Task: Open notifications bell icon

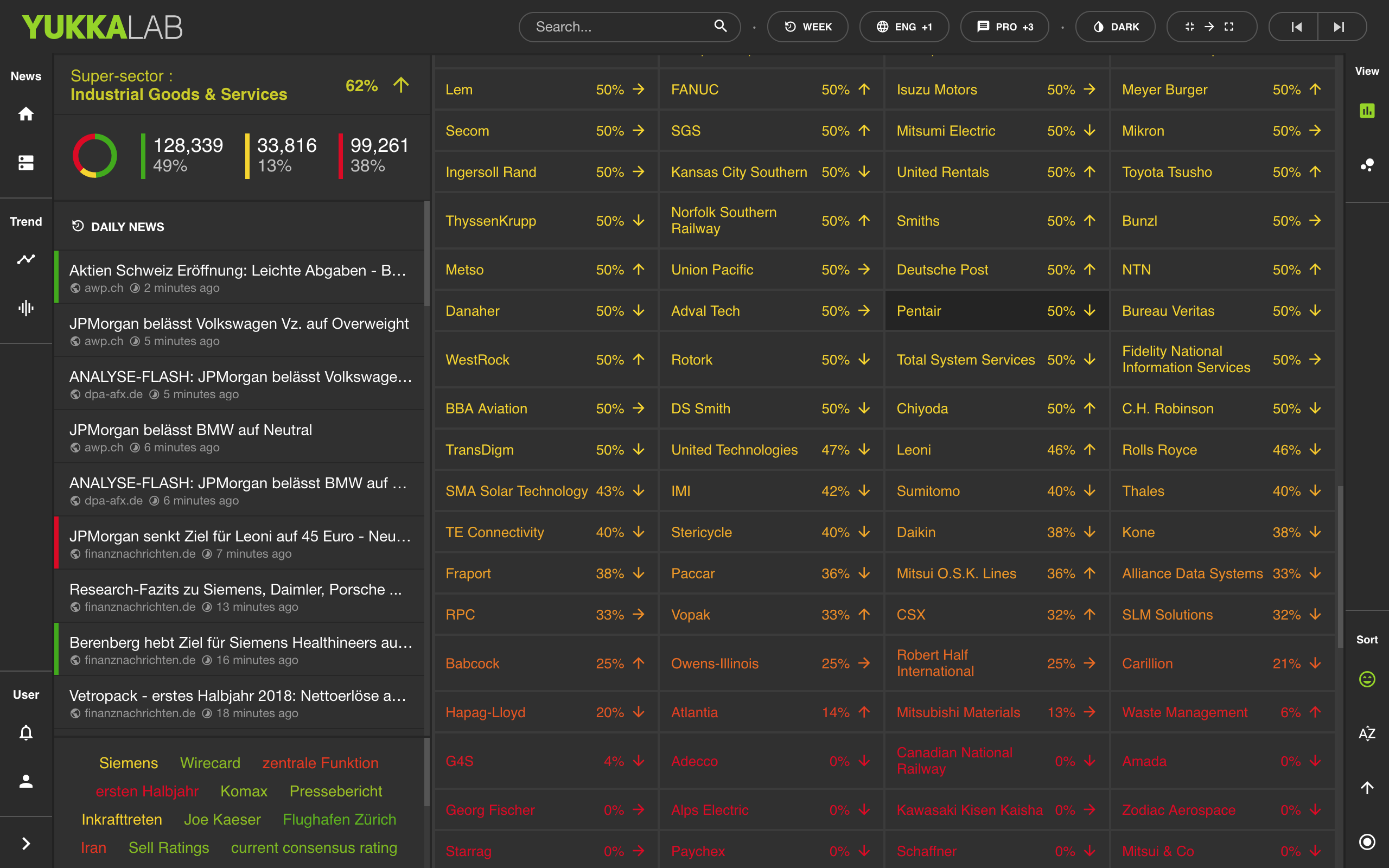Action: click(26, 732)
